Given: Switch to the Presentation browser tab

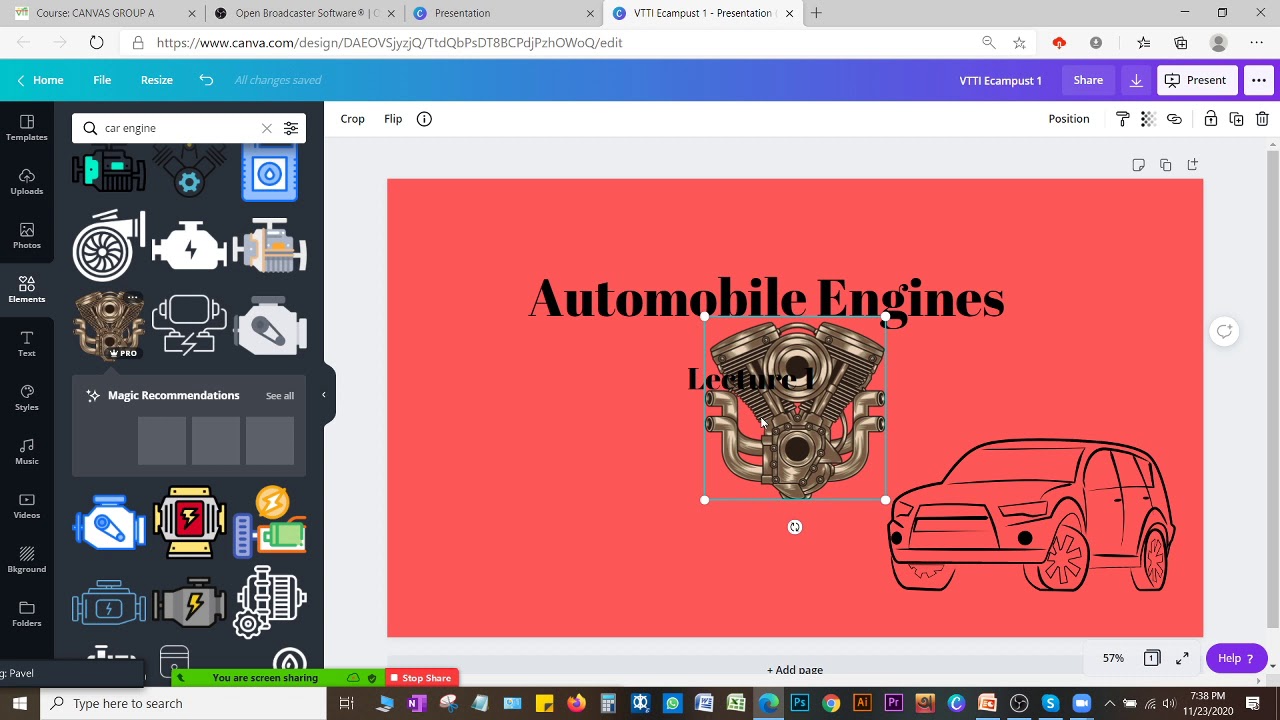Looking at the screenshot, I should pos(504,13).
